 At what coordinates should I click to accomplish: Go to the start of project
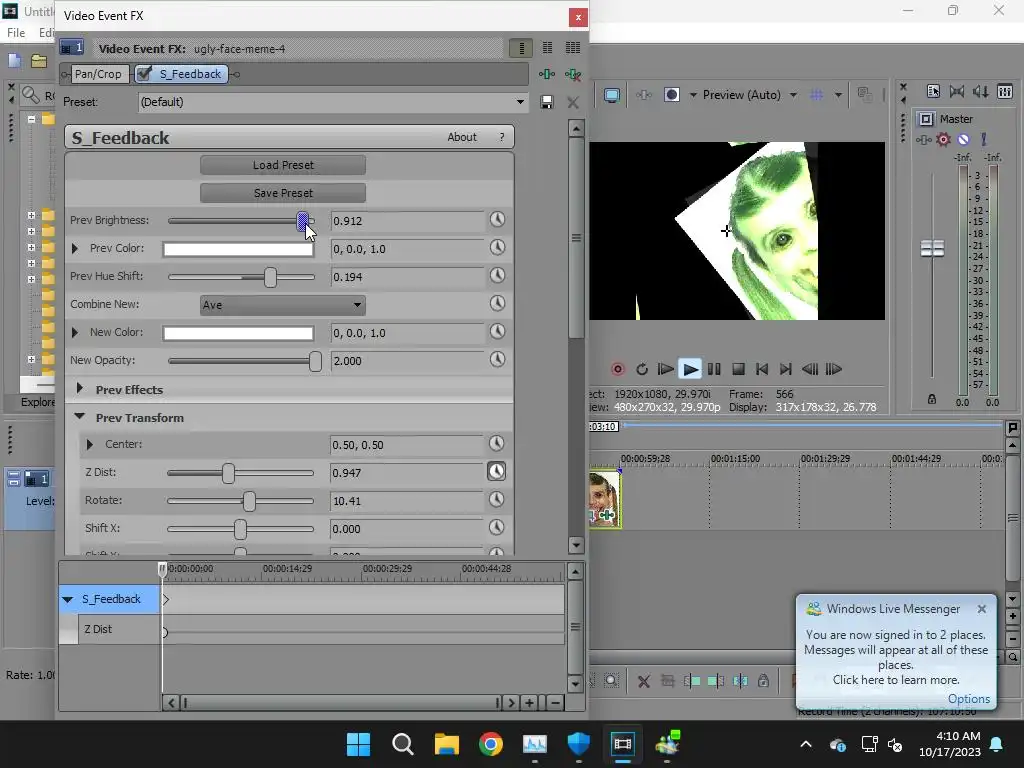[761, 370]
